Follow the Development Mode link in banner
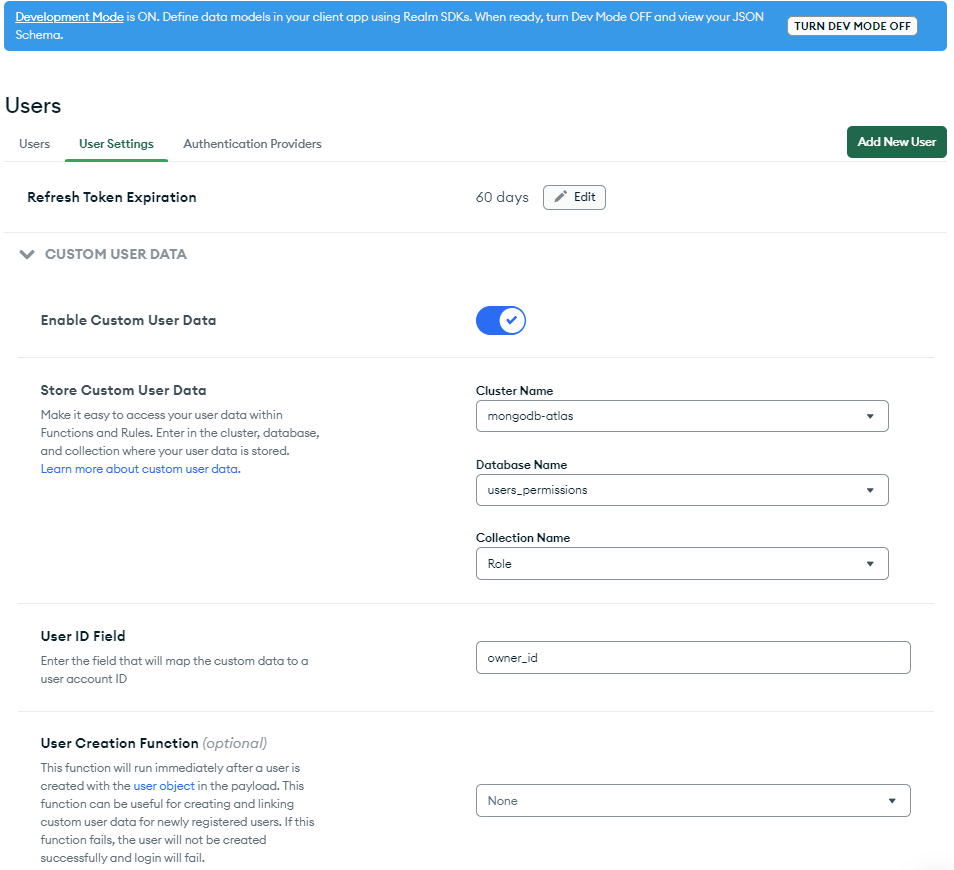This screenshot has height=870, width=954. point(69,17)
